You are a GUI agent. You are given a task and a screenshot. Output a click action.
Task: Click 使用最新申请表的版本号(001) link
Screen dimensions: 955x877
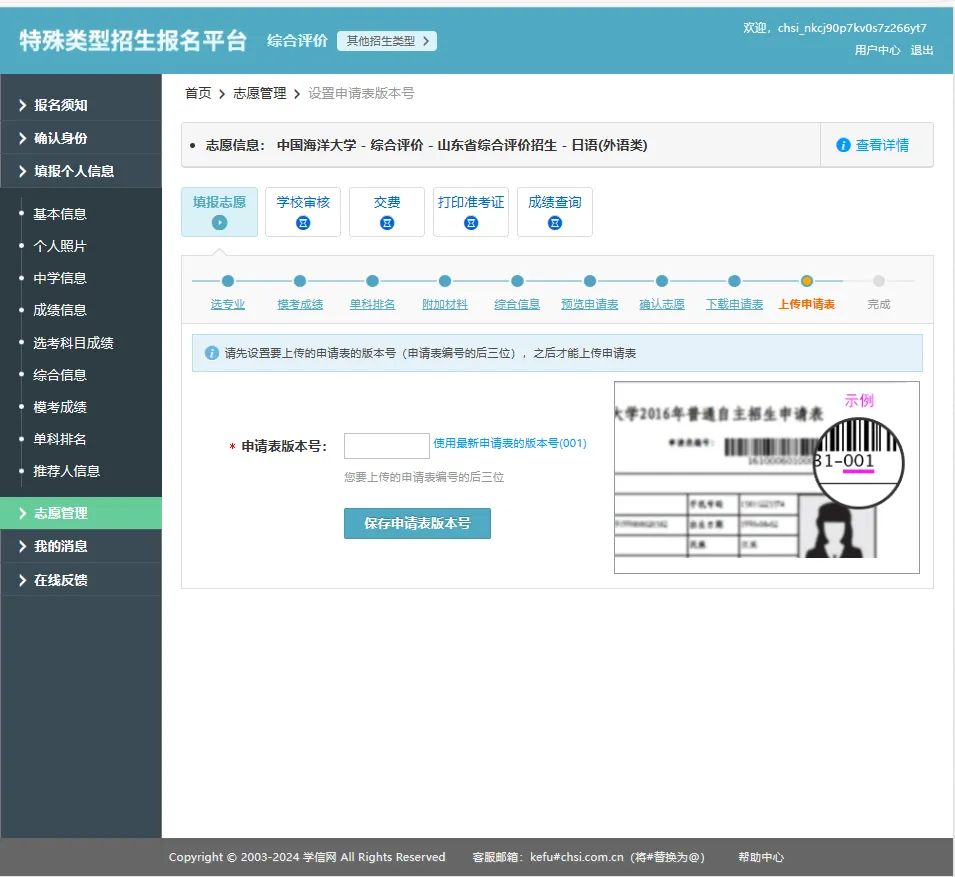pos(510,443)
